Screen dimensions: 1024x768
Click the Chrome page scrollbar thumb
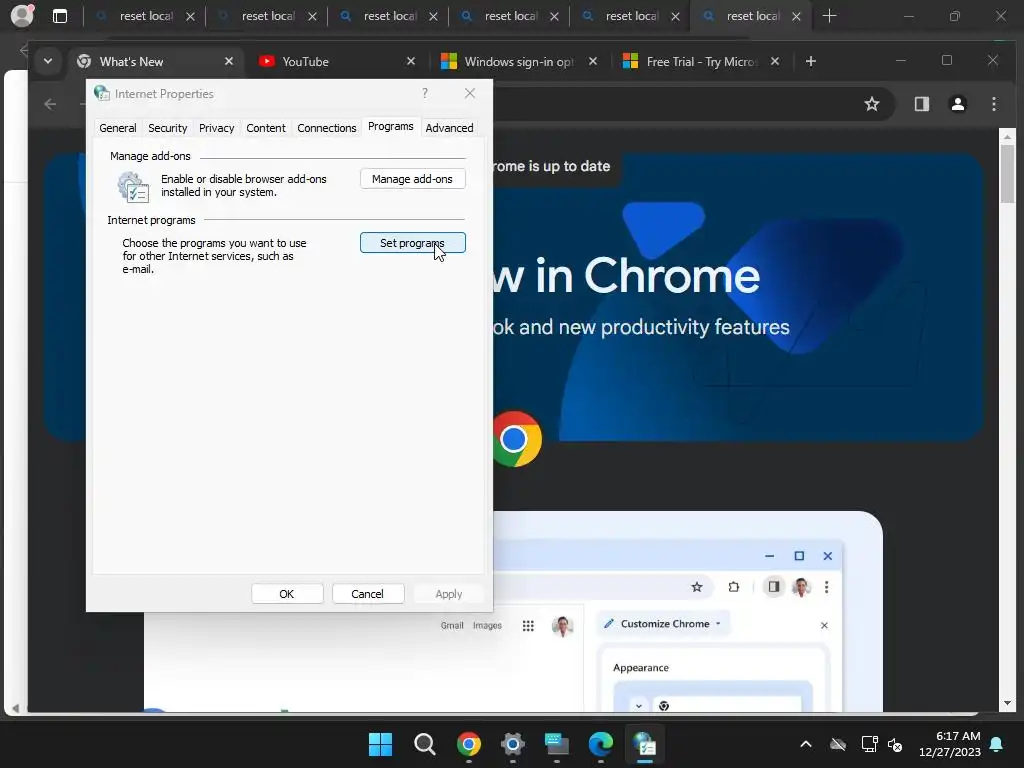point(1008,174)
